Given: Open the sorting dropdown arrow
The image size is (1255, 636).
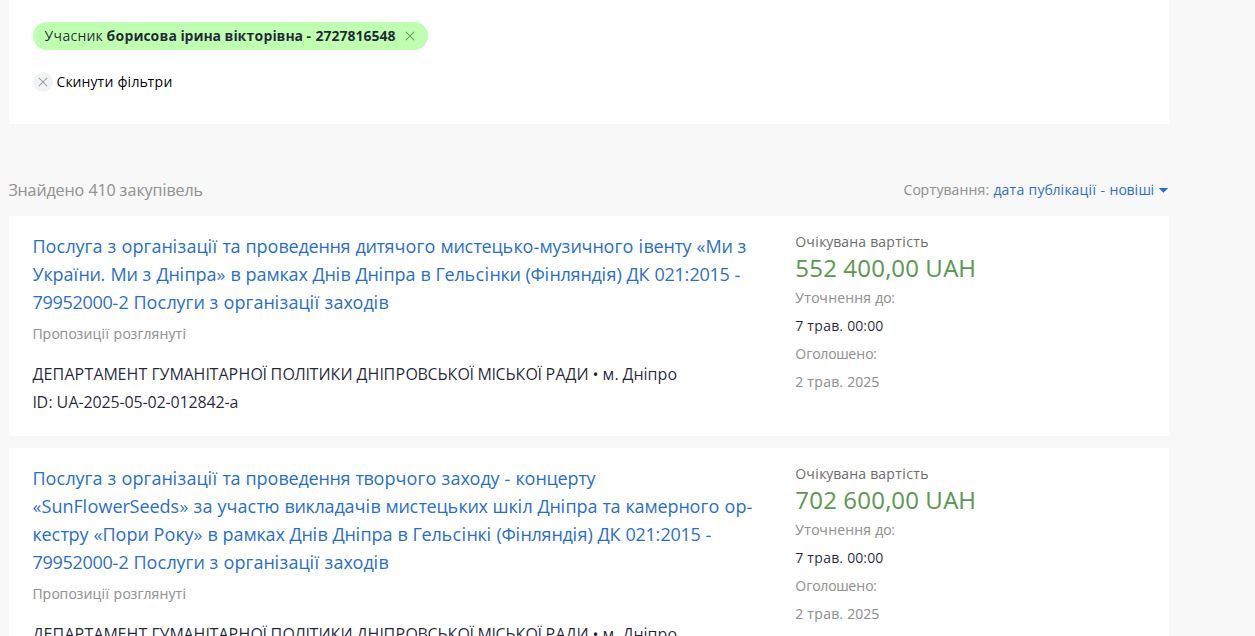Looking at the screenshot, I should click(1163, 190).
